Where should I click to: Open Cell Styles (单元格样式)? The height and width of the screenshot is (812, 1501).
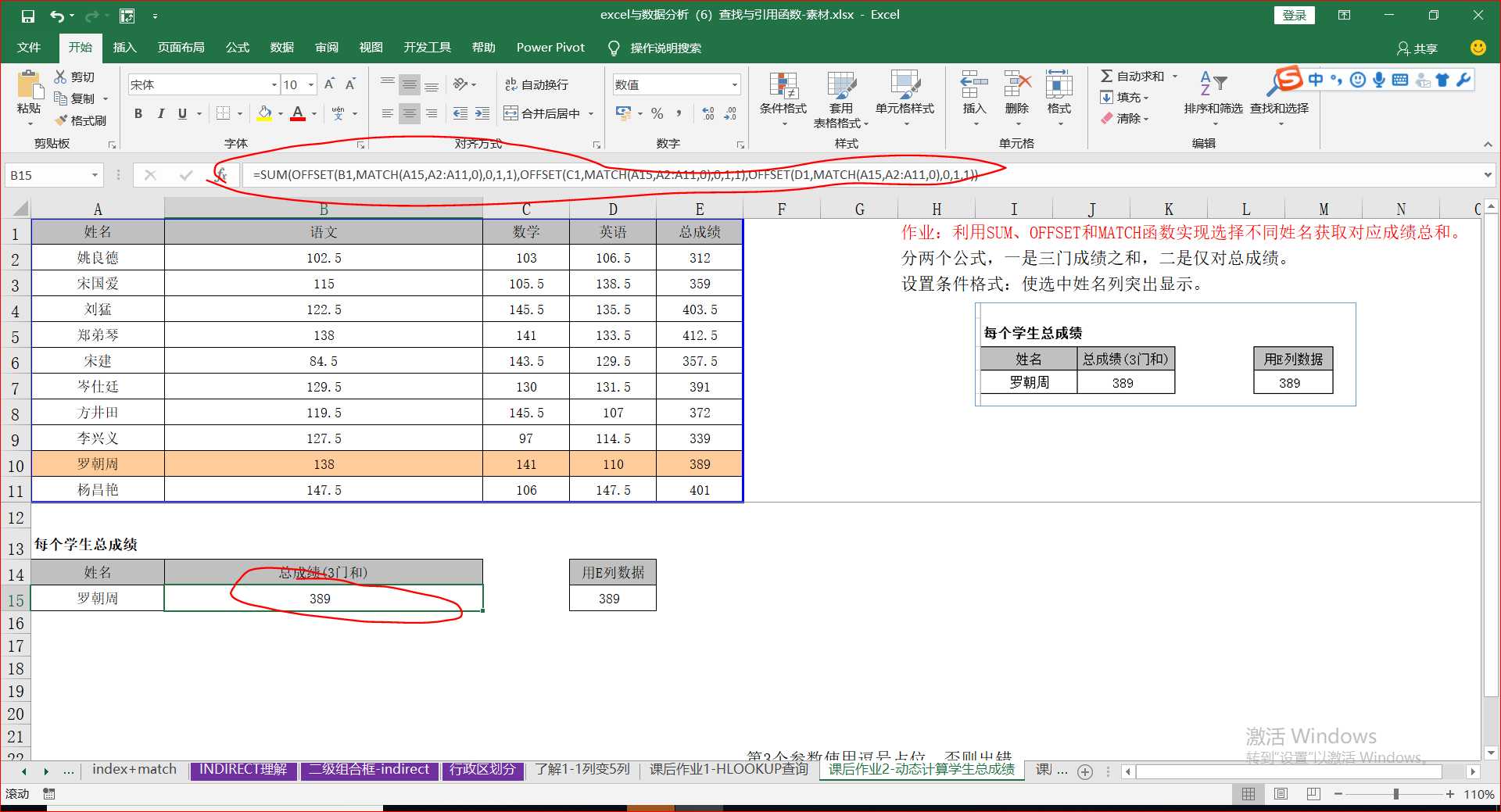pyautogui.click(x=905, y=98)
